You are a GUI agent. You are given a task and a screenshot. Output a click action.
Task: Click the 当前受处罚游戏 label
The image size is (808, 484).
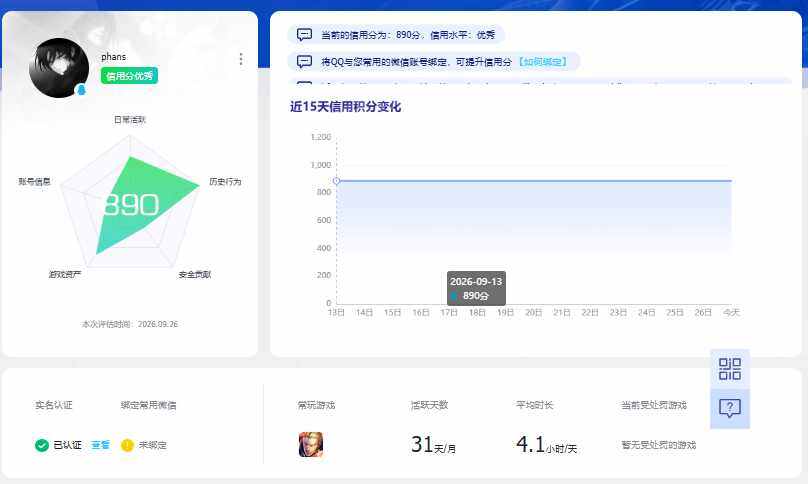tap(654, 405)
